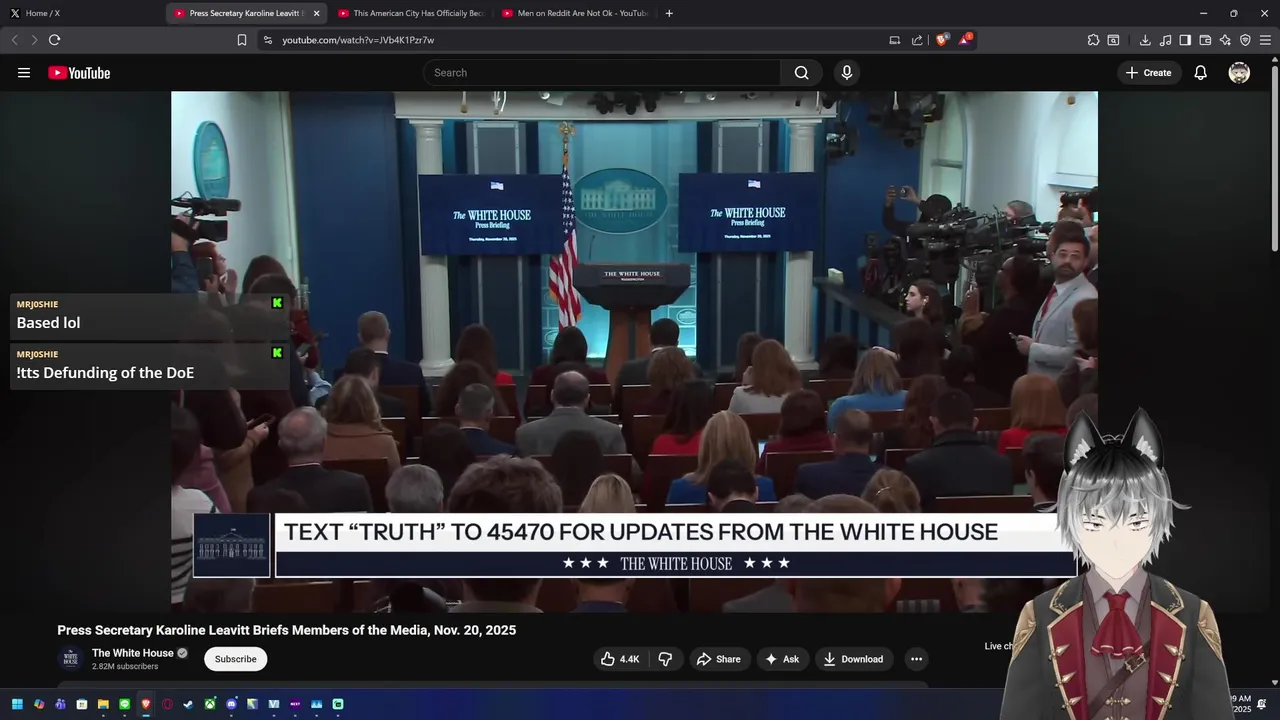Go to the YouTube logo home link
This screenshot has height=720, width=1280.
tap(79, 73)
